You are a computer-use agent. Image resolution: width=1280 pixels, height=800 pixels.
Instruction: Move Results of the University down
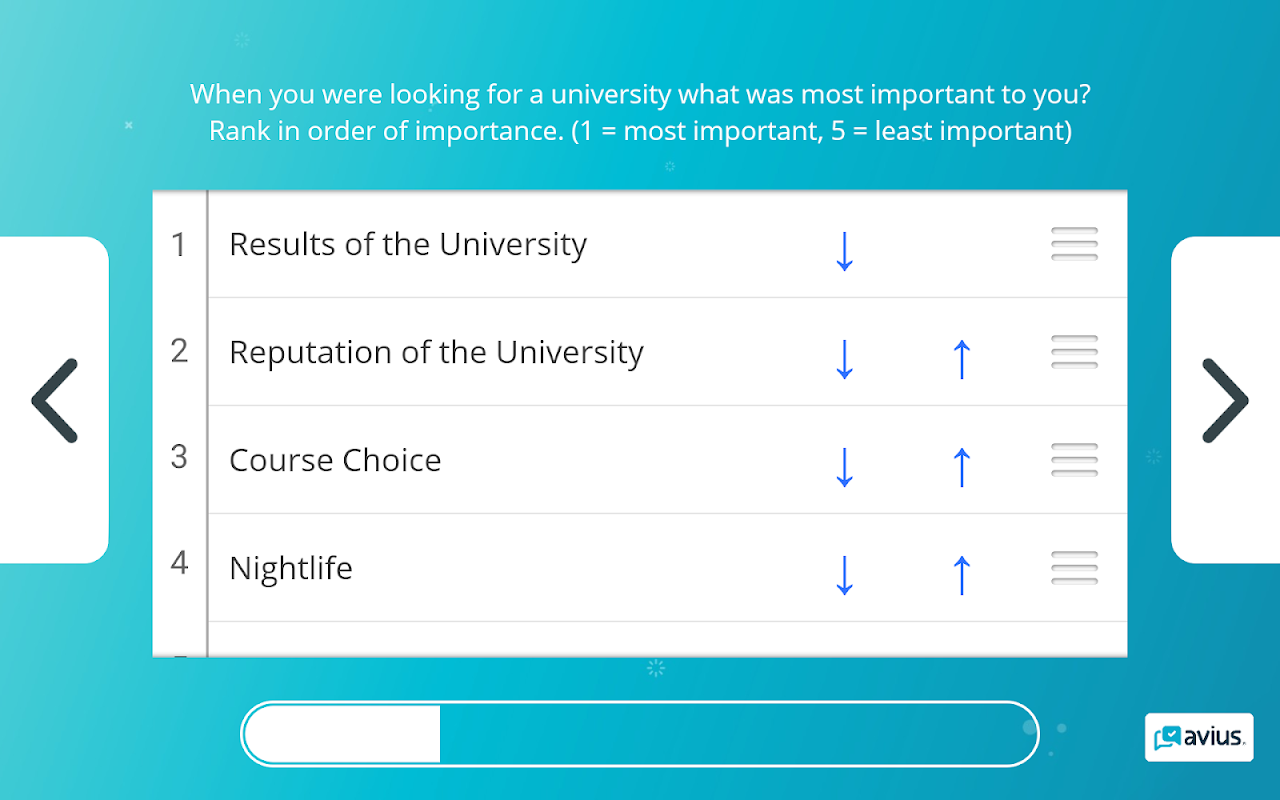[844, 250]
